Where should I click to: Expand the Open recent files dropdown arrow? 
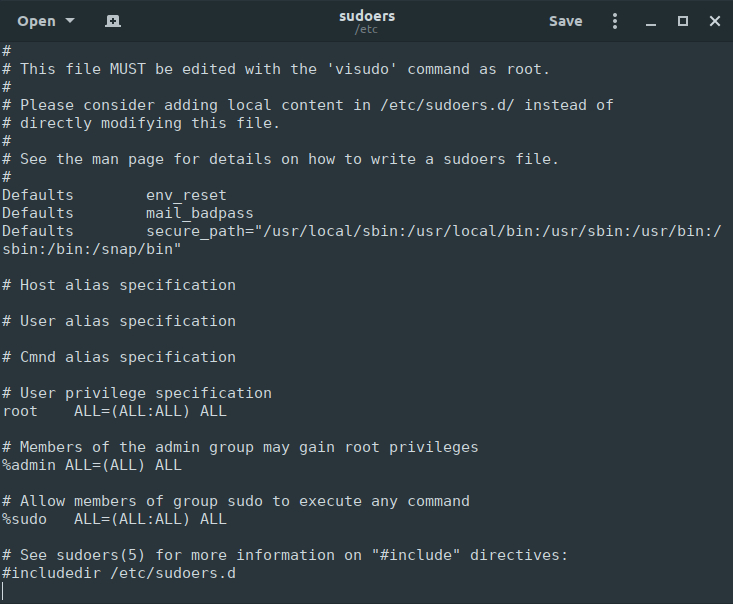(x=69, y=21)
